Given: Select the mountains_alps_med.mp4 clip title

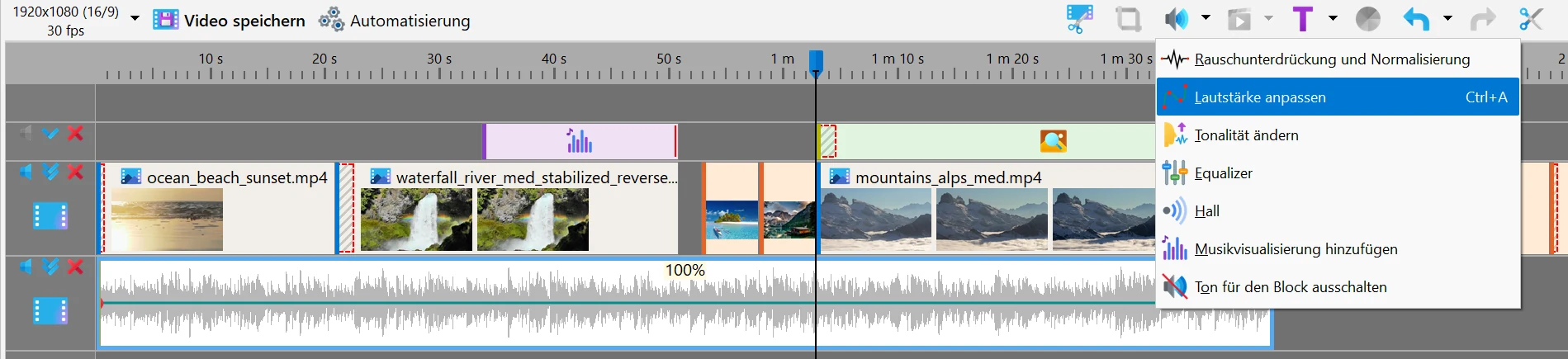Looking at the screenshot, I should (x=949, y=177).
